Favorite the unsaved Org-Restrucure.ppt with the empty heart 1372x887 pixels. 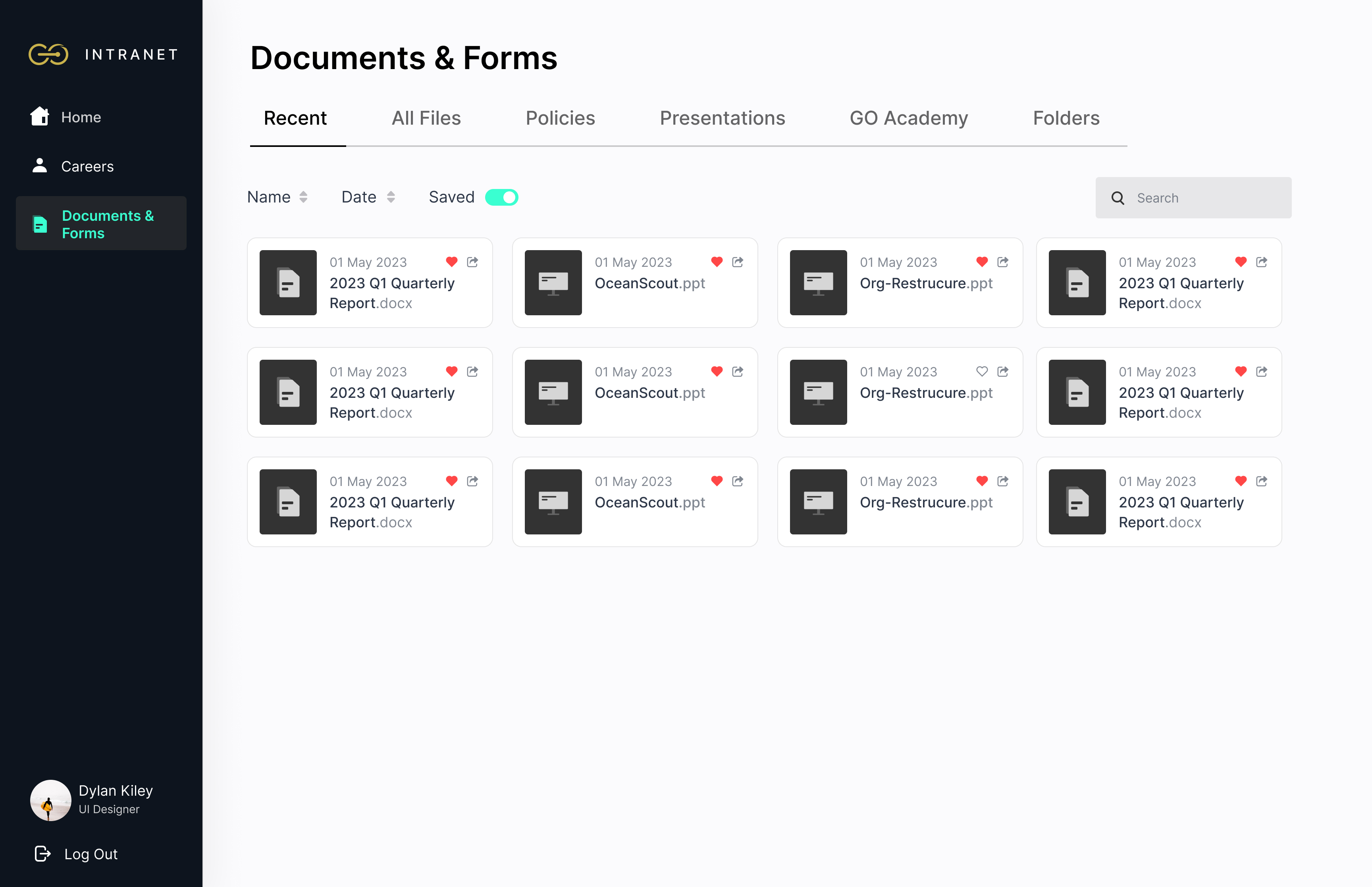coord(982,372)
